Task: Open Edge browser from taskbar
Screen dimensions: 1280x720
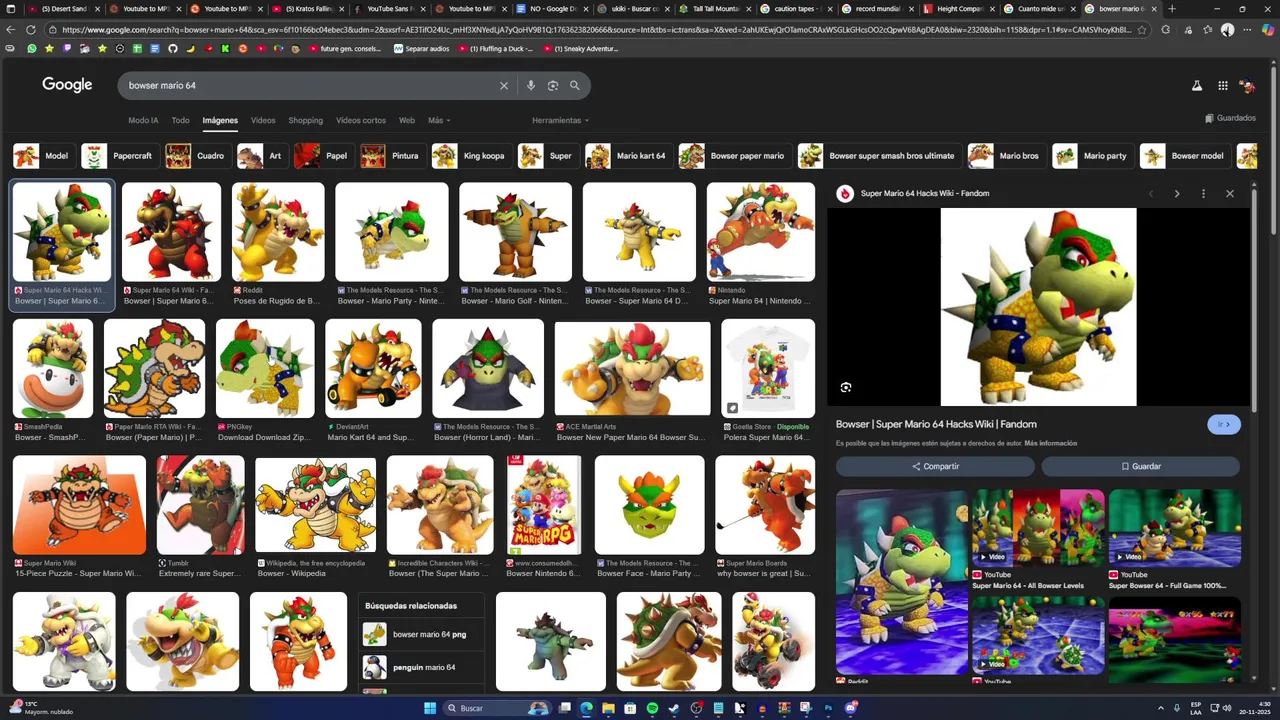Action: [x=586, y=708]
